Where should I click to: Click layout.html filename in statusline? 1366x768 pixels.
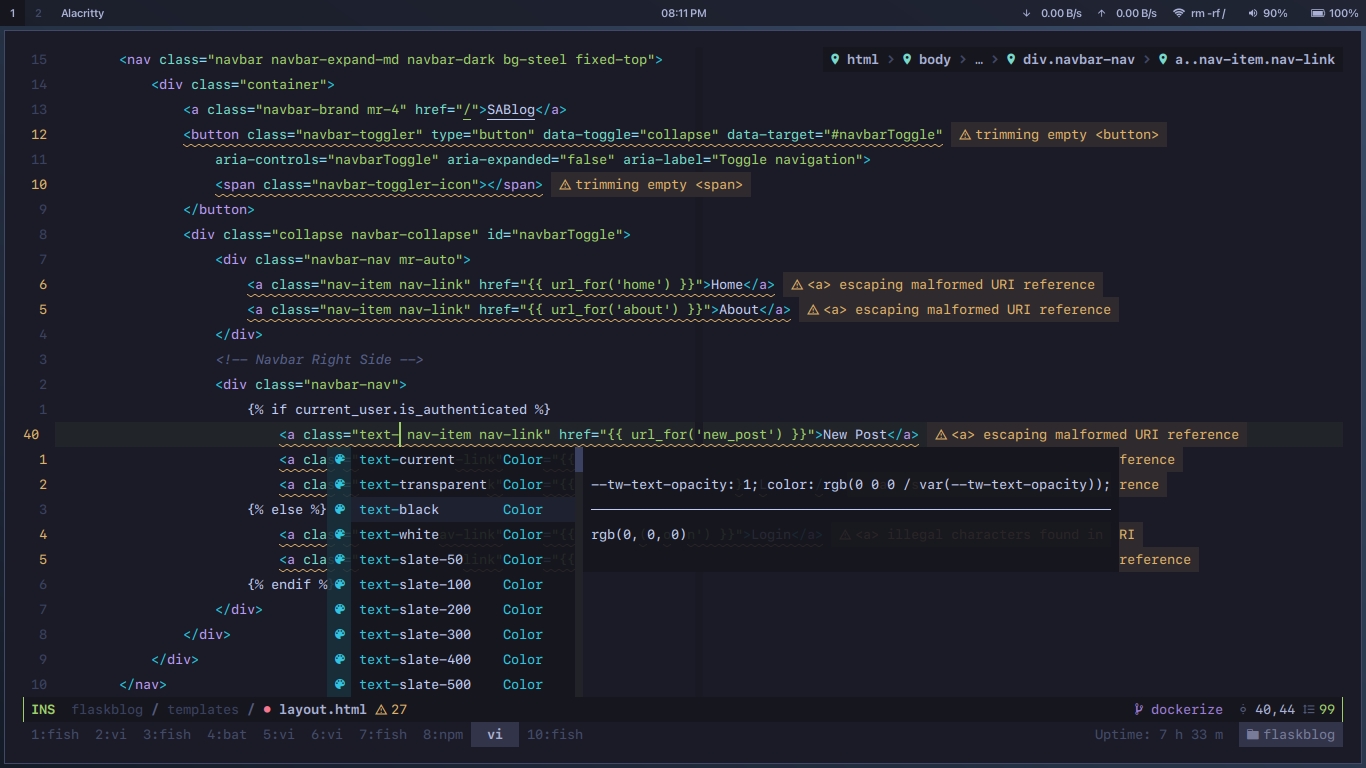coord(323,709)
